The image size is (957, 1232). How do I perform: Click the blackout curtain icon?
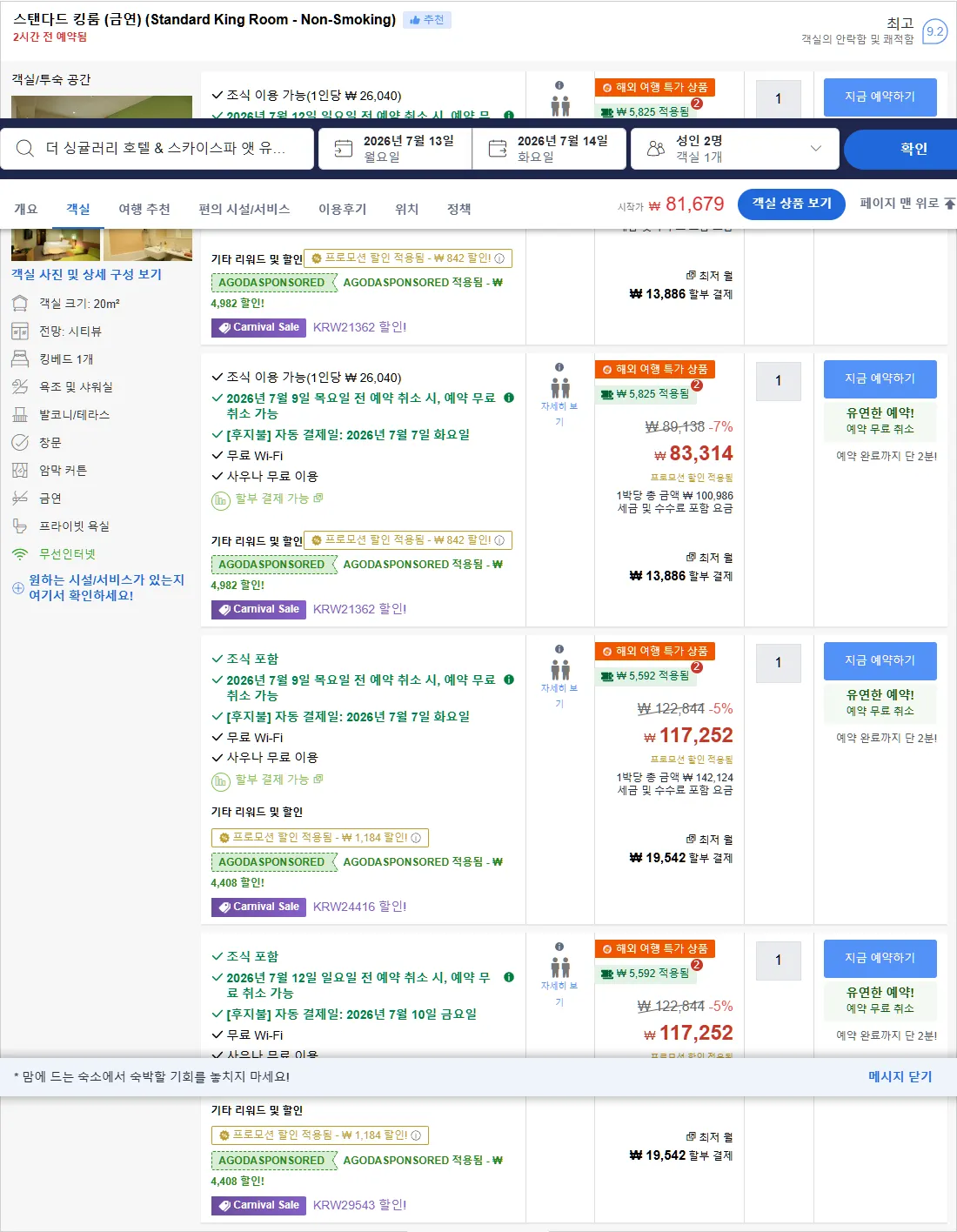pos(20,471)
